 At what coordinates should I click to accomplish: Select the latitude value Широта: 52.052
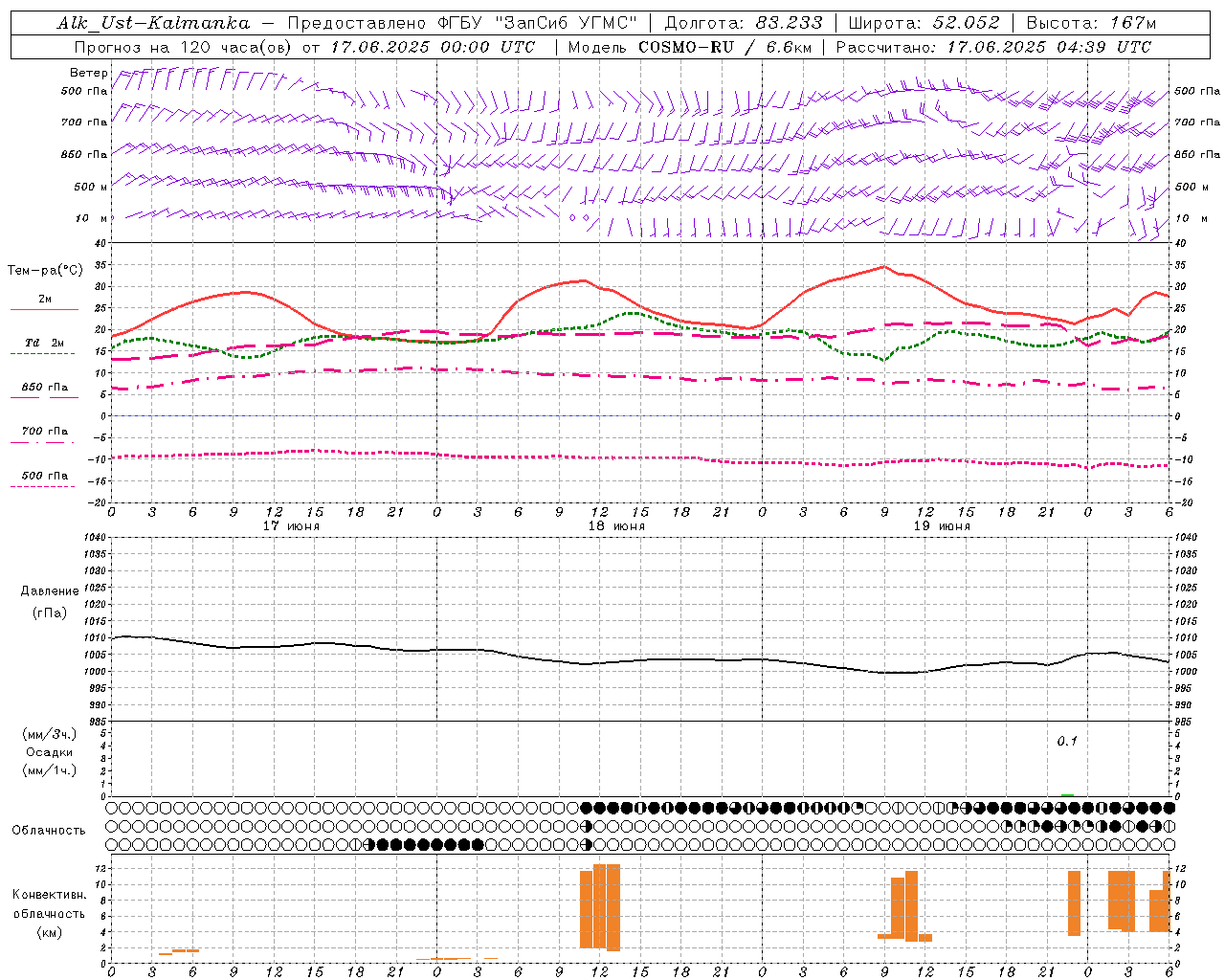pyautogui.click(x=924, y=23)
